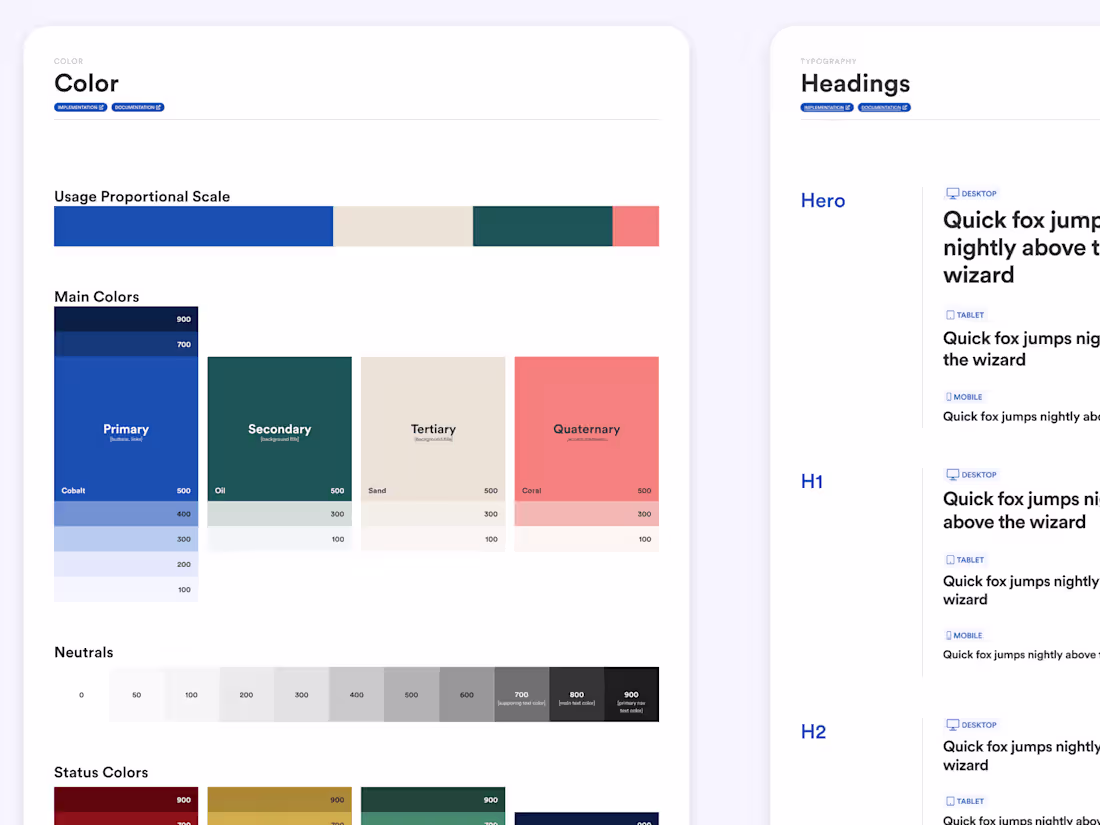Select the Neutral 400 swatch
Viewport: 1100px width, 825px height.
(x=356, y=695)
